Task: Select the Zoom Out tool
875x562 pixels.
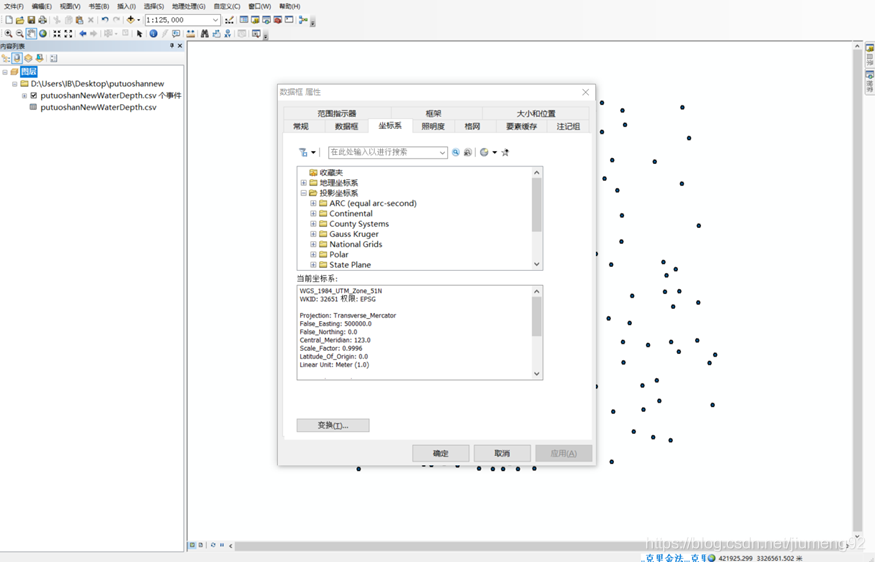Action: (20, 33)
